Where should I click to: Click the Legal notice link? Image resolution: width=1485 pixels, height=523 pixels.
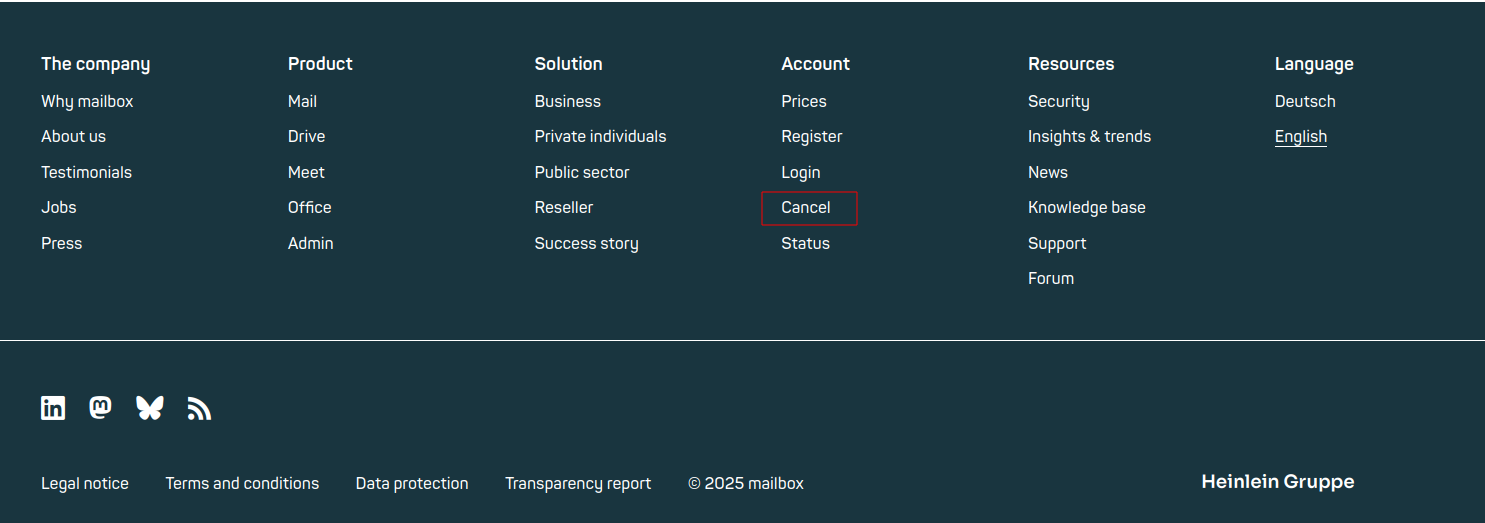pyautogui.click(x=85, y=484)
